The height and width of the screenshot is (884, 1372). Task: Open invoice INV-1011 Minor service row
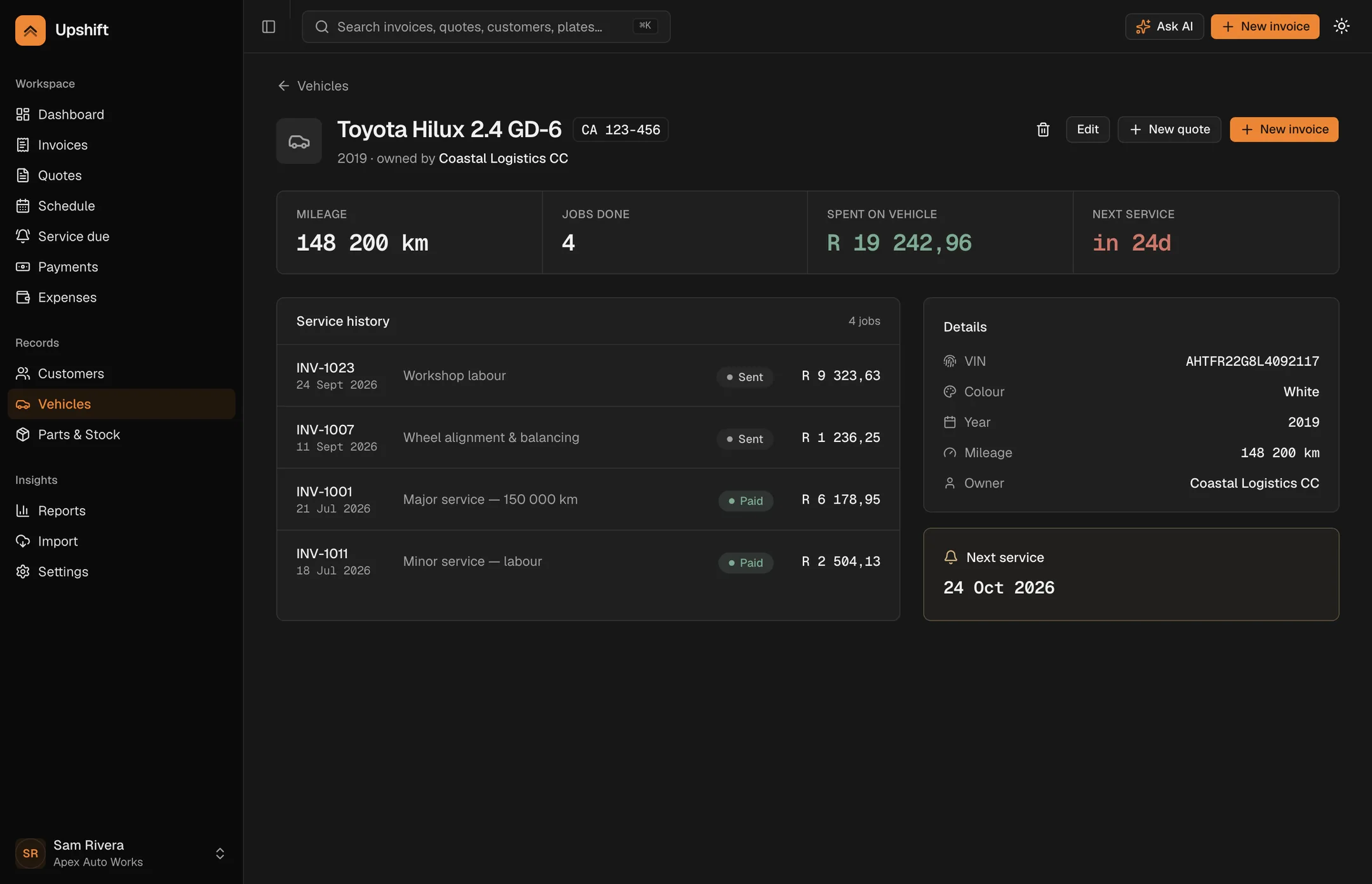588,561
